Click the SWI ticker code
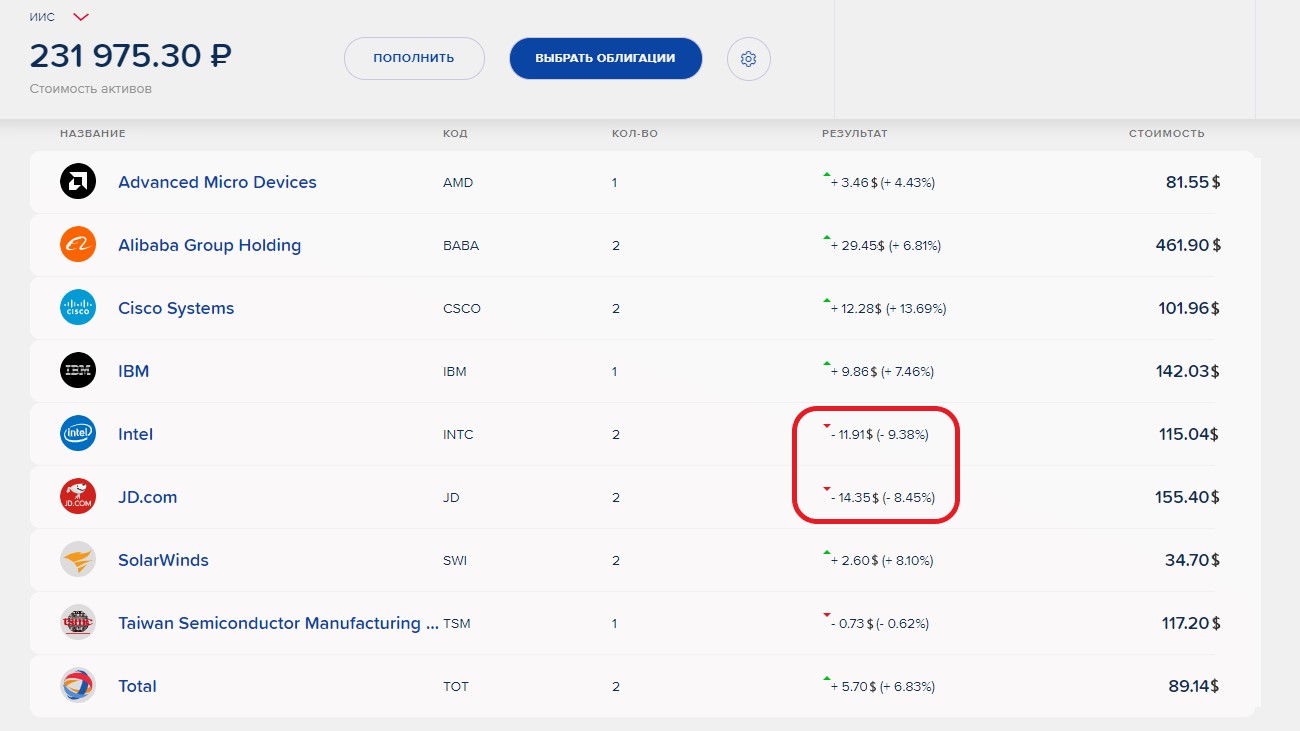Viewport: 1300px width, 731px height. pos(455,561)
